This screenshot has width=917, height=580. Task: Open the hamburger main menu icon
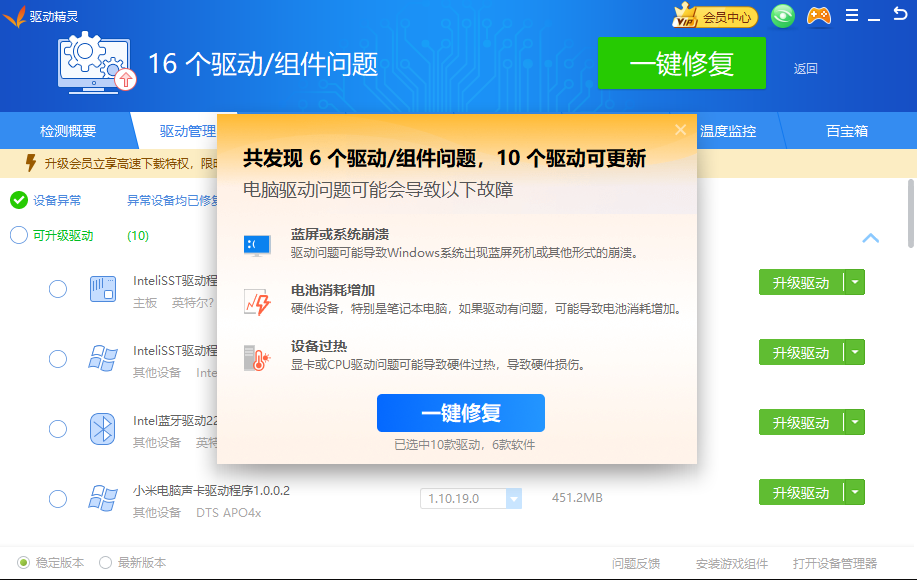[x=852, y=15]
